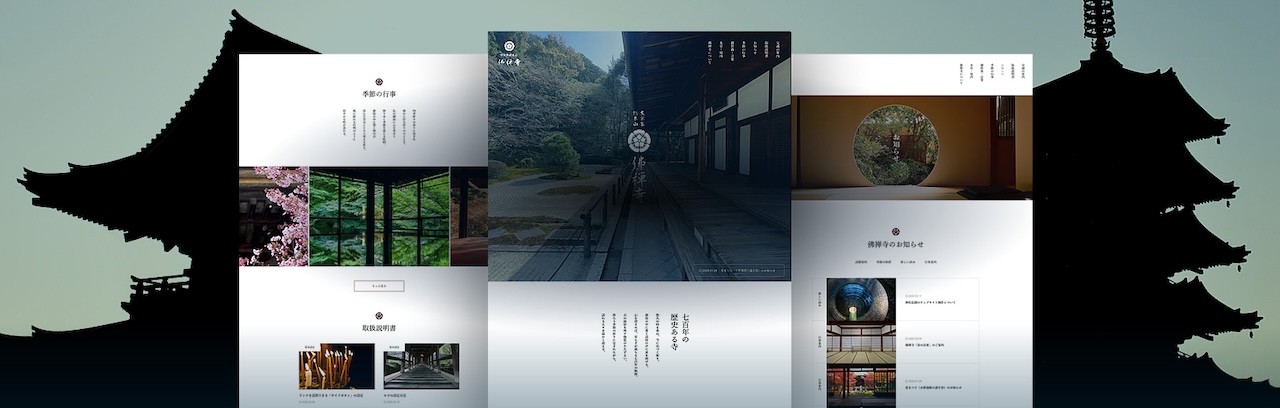Open the candle-lit article thumbnail under 取扱説明書
Image resolution: width=1280 pixels, height=408 pixels.
pos(336,366)
